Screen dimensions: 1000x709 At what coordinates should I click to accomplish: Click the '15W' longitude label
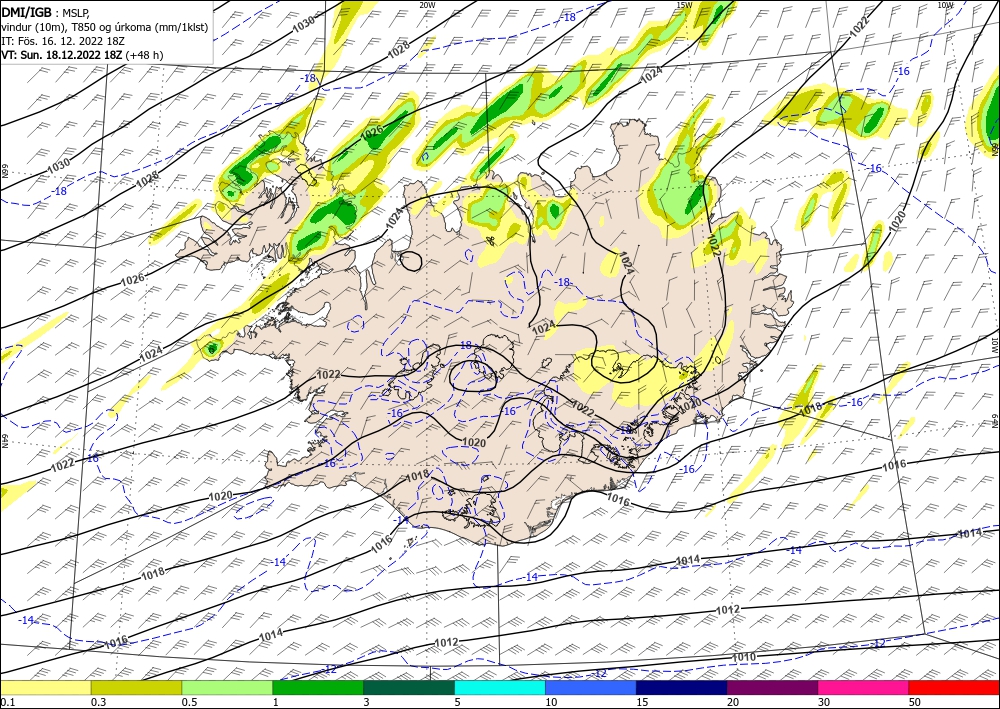pos(684,4)
